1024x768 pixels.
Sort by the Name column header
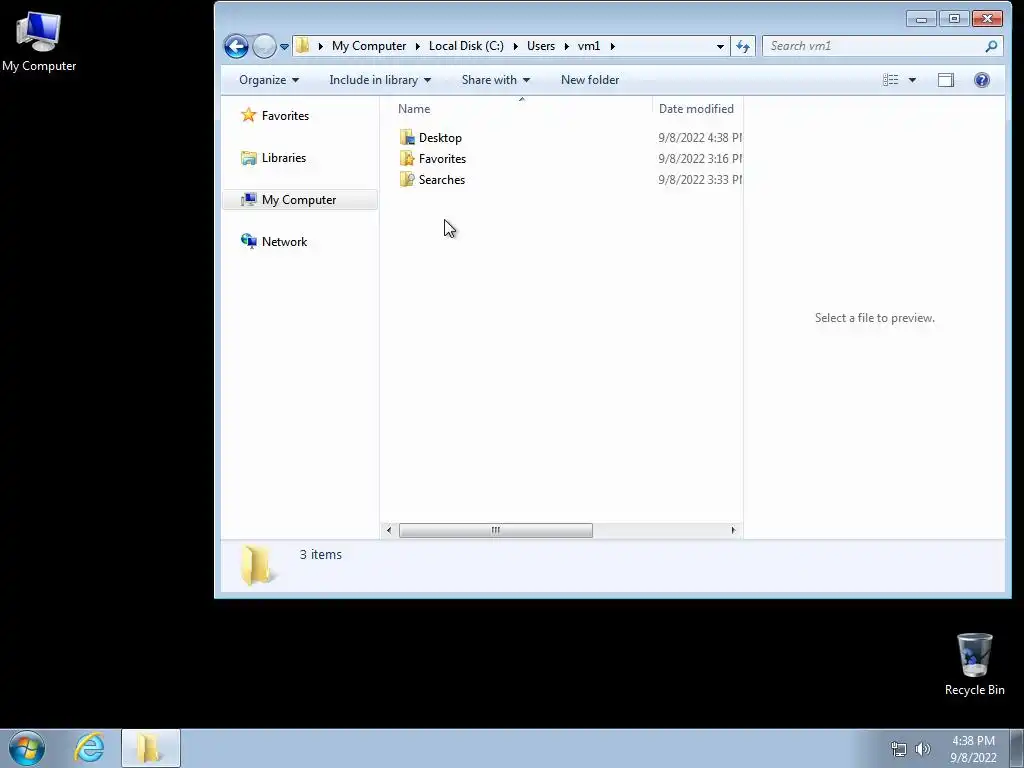pyautogui.click(x=414, y=108)
